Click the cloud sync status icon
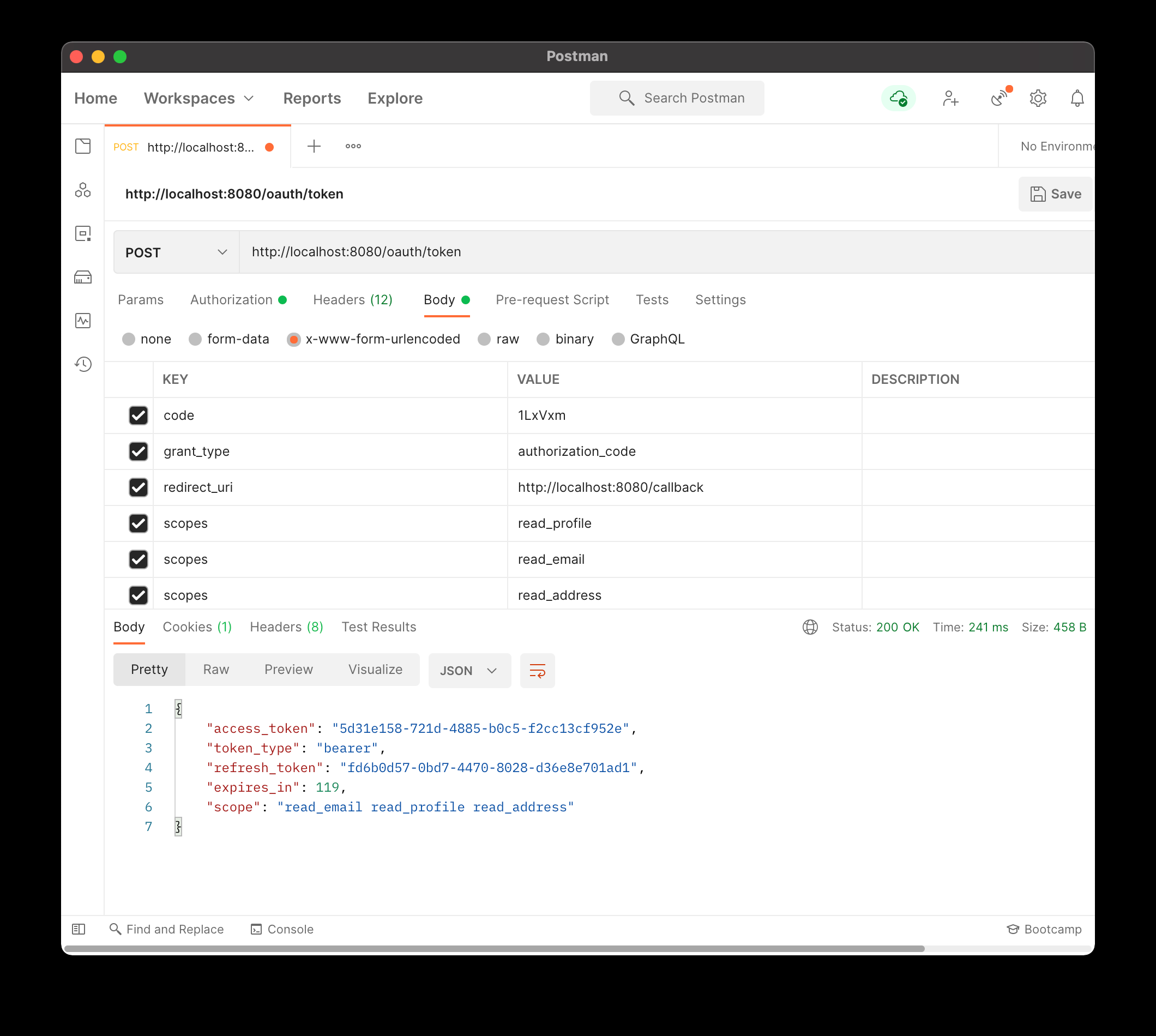Viewport: 1156px width, 1036px height. coord(899,99)
